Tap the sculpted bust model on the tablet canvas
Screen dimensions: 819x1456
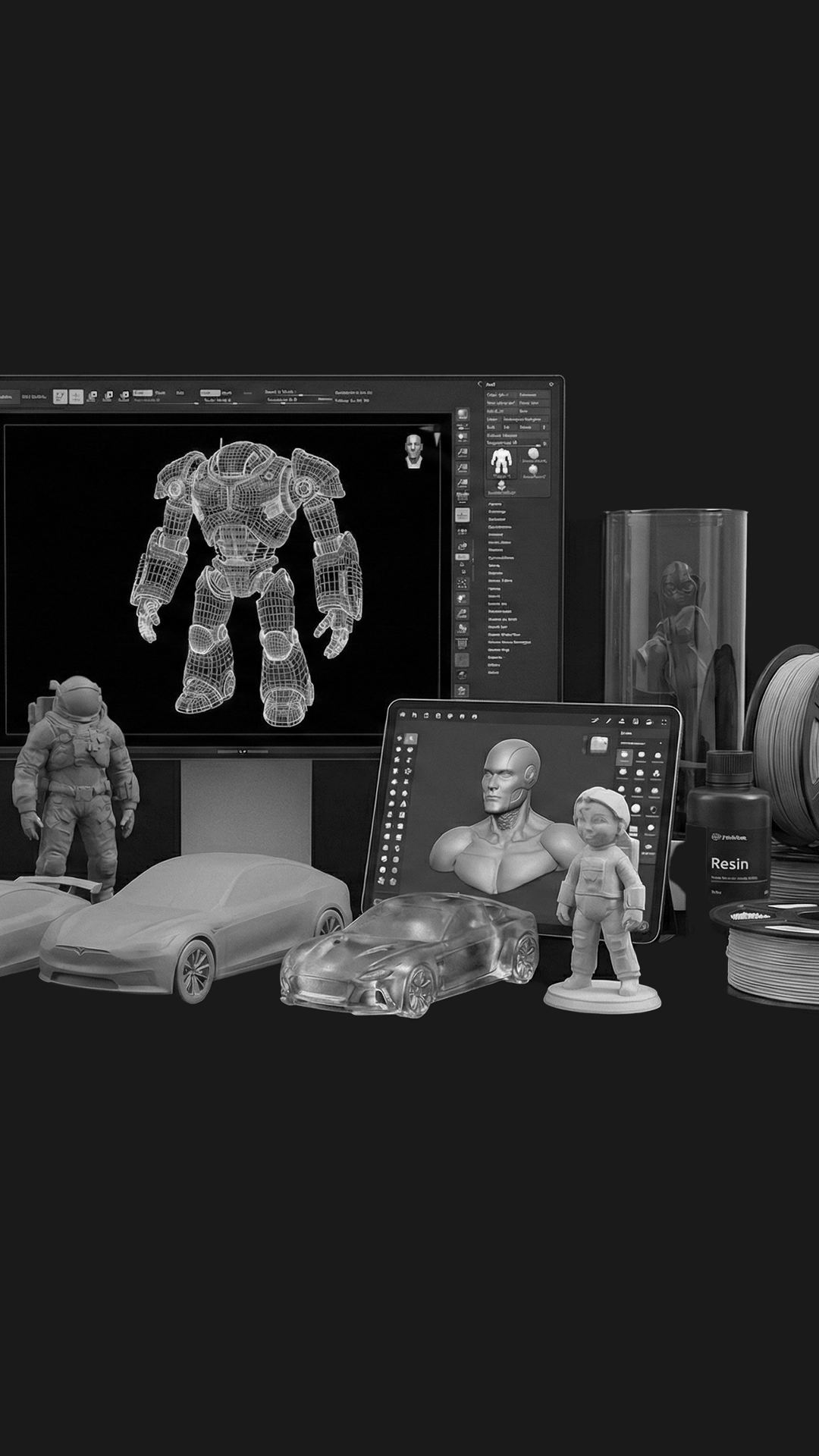coord(504,816)
